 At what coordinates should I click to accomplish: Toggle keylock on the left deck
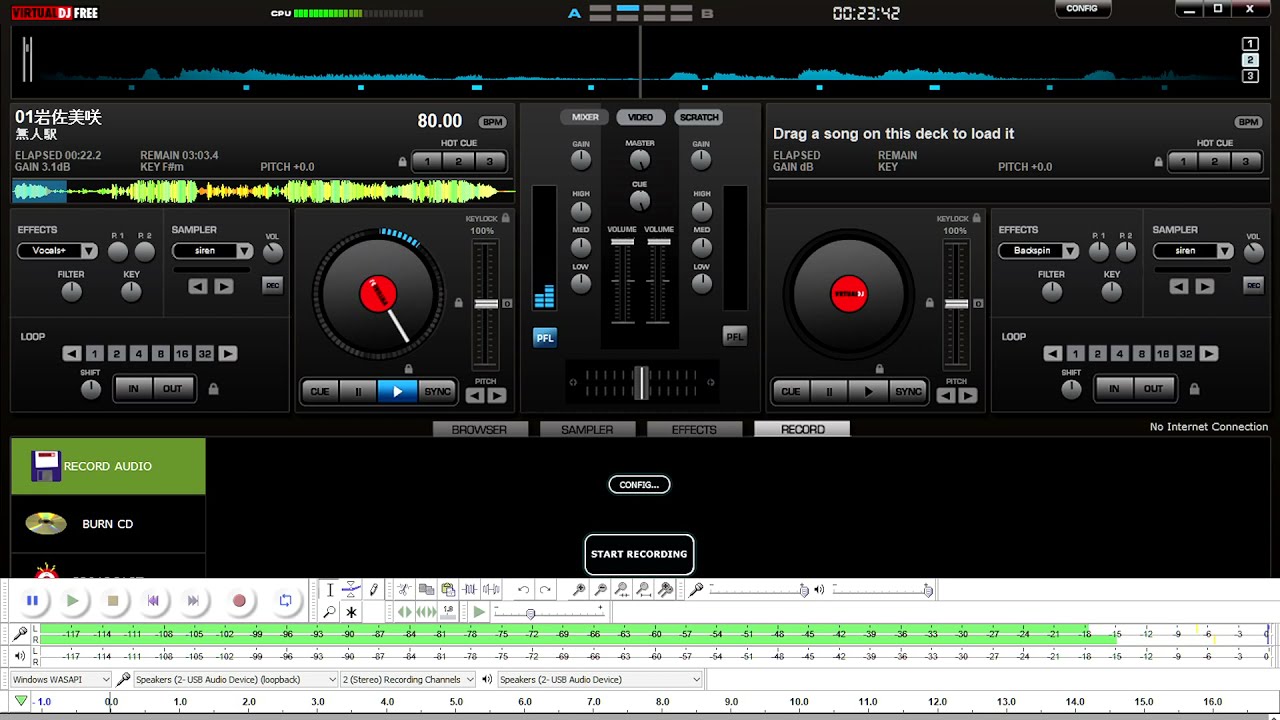pos(505,218)
